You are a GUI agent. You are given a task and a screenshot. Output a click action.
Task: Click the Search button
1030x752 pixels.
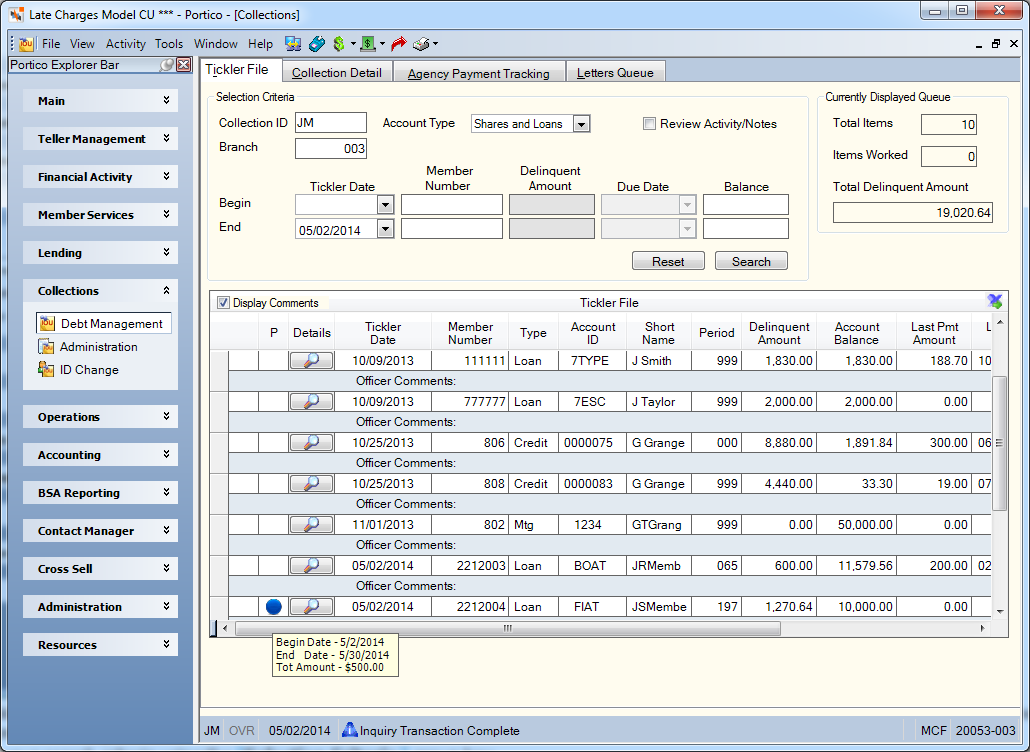(x=751, y=261)
